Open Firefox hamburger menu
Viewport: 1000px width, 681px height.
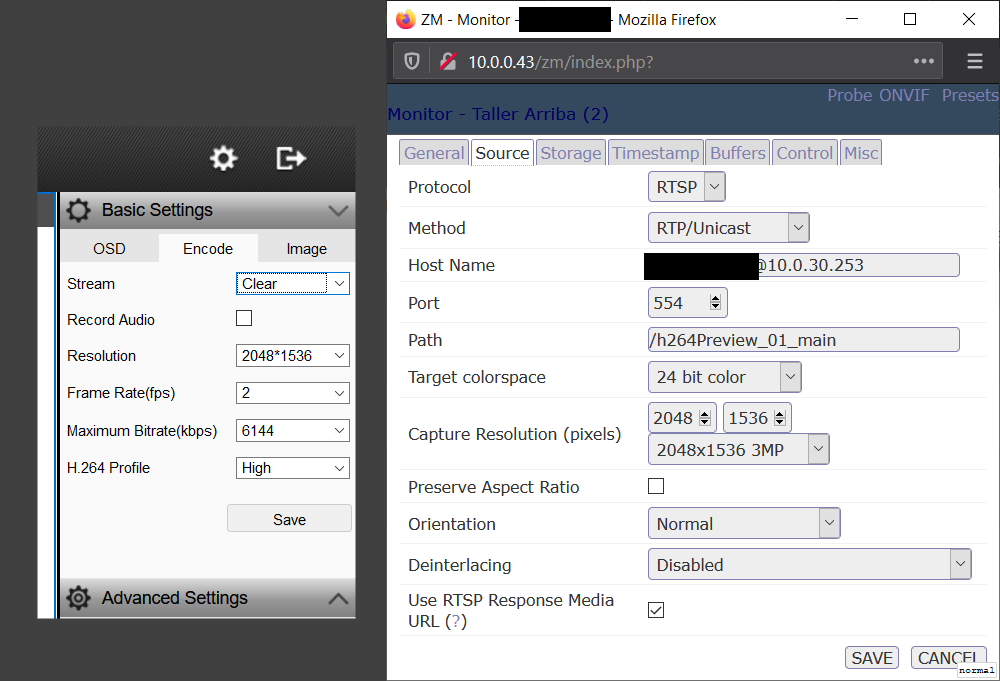(x=974, y=61)
